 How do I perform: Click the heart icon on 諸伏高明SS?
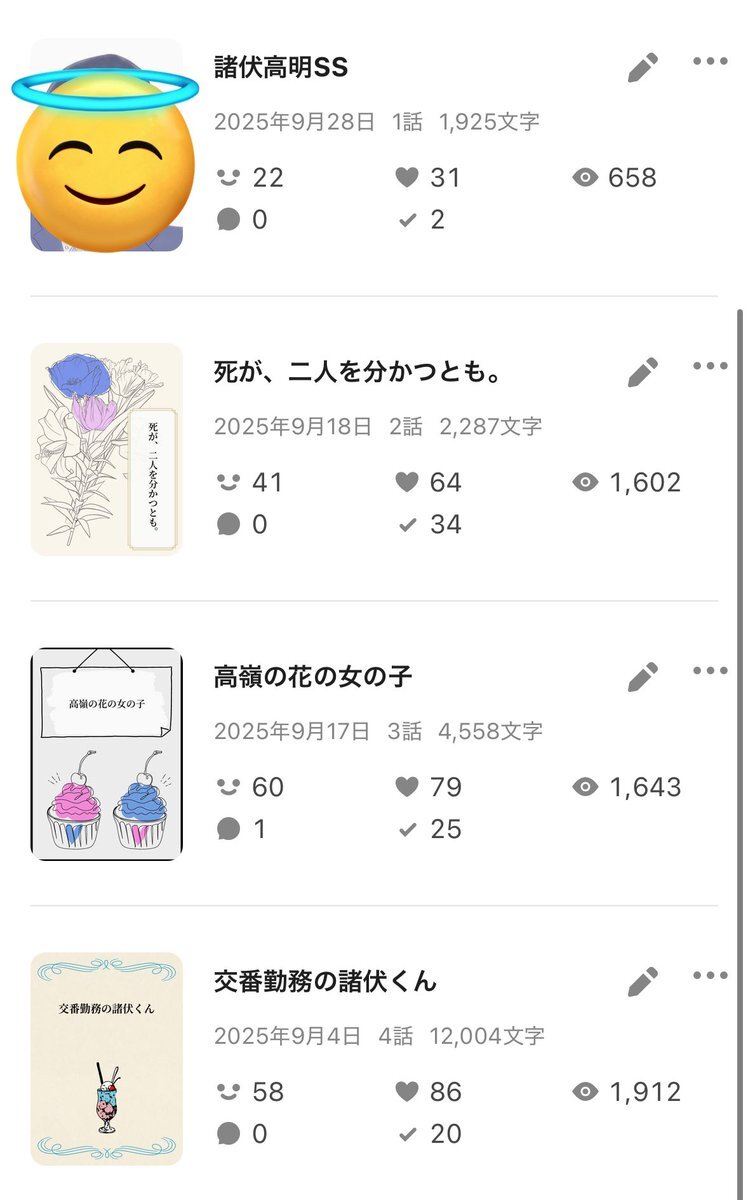point(406,178)
